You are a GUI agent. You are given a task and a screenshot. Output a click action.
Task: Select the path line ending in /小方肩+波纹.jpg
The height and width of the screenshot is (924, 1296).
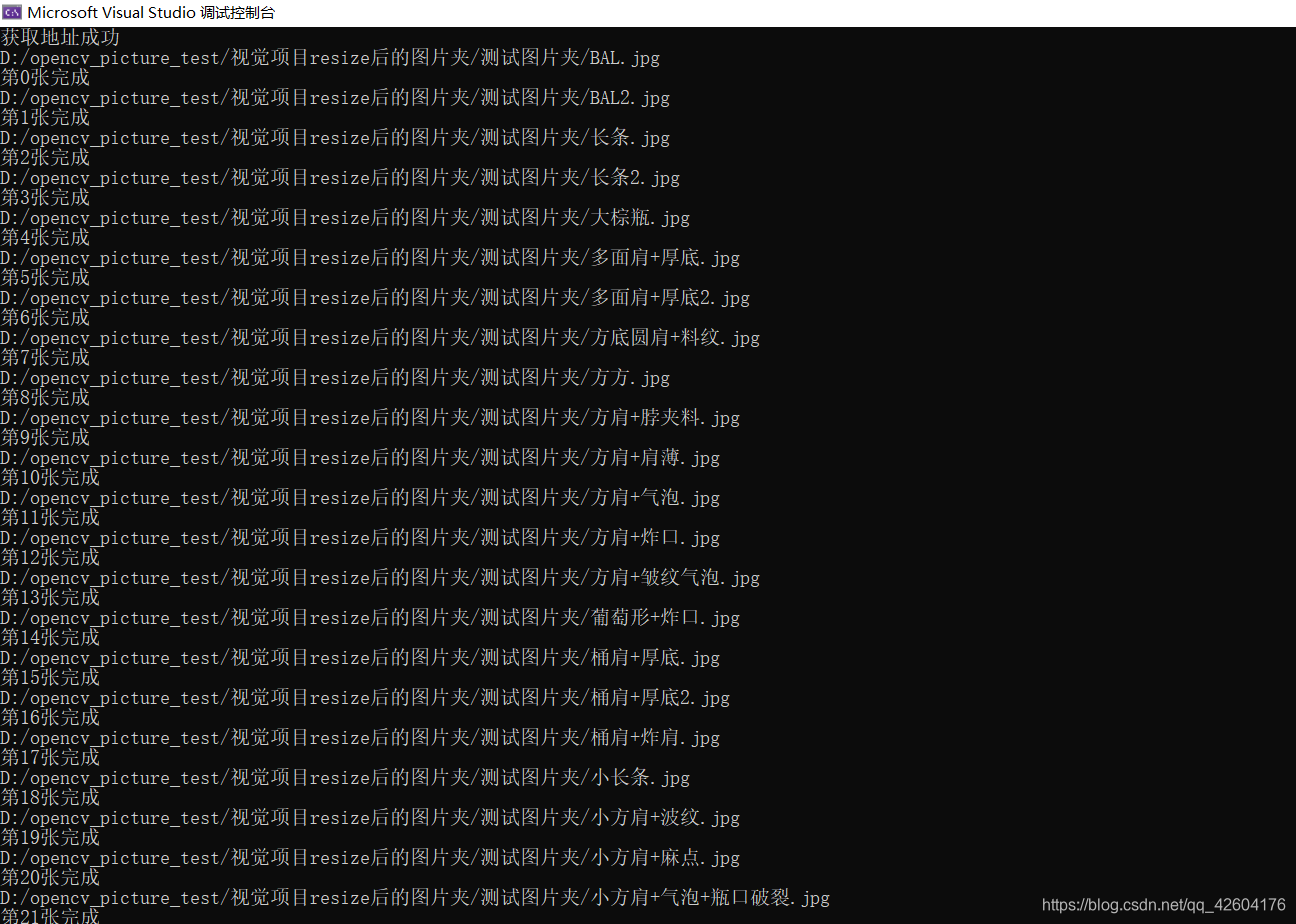tap(370, 818)
